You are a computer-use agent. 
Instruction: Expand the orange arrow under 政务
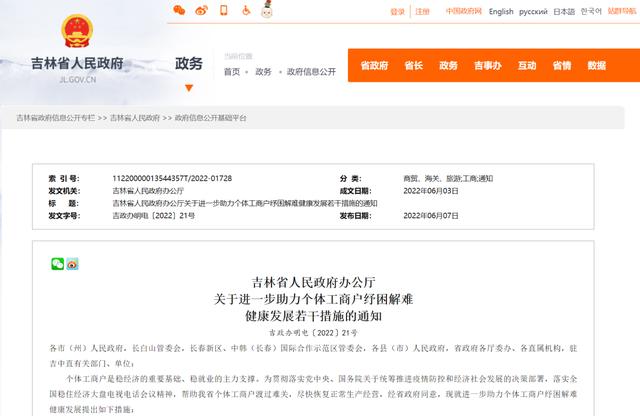pos(189,88)
